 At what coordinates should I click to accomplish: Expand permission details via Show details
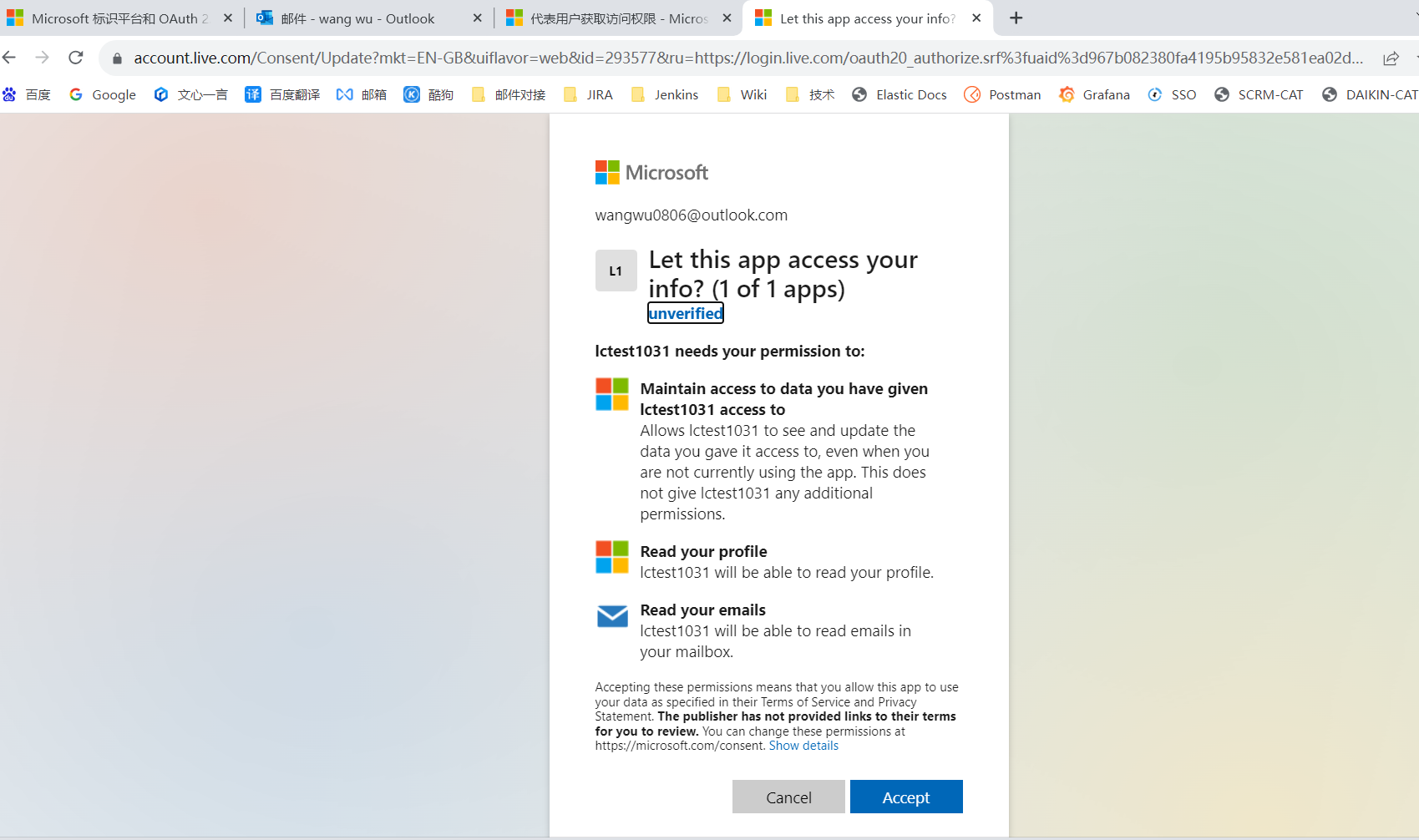[803, 745]
